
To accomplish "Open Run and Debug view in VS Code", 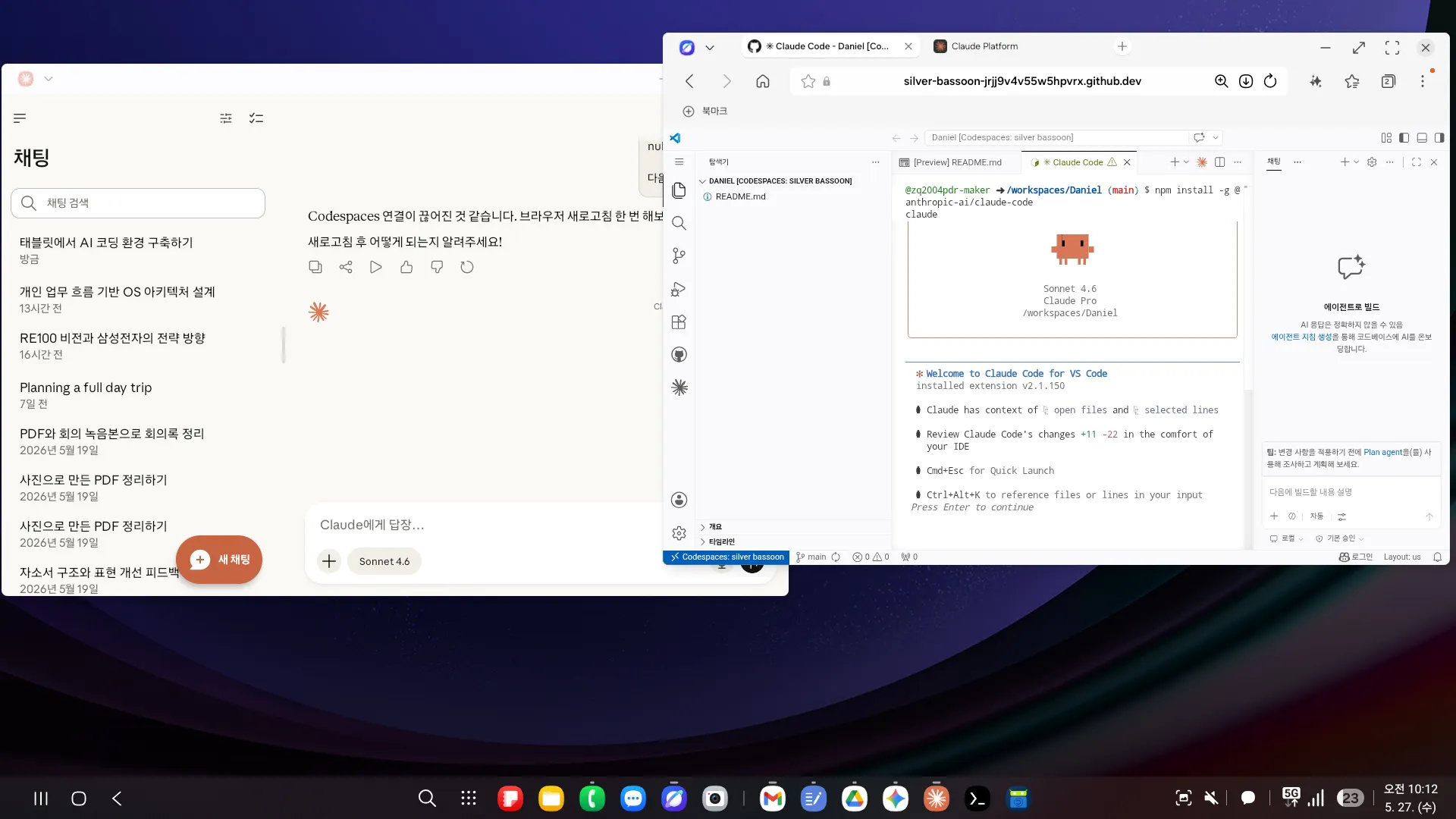I will [679, 289].
